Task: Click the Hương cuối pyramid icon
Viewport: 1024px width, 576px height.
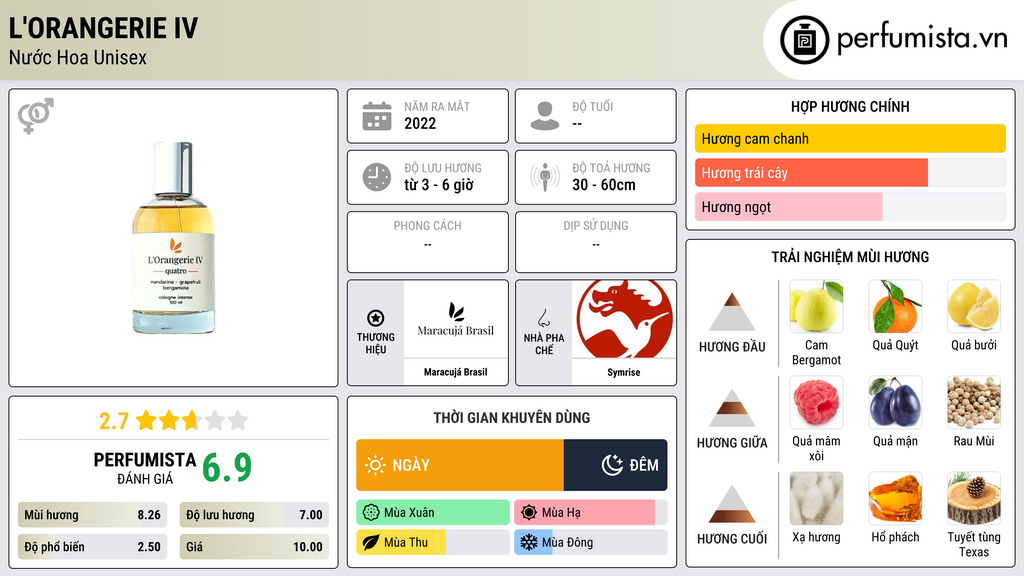Action: (732, 504)
